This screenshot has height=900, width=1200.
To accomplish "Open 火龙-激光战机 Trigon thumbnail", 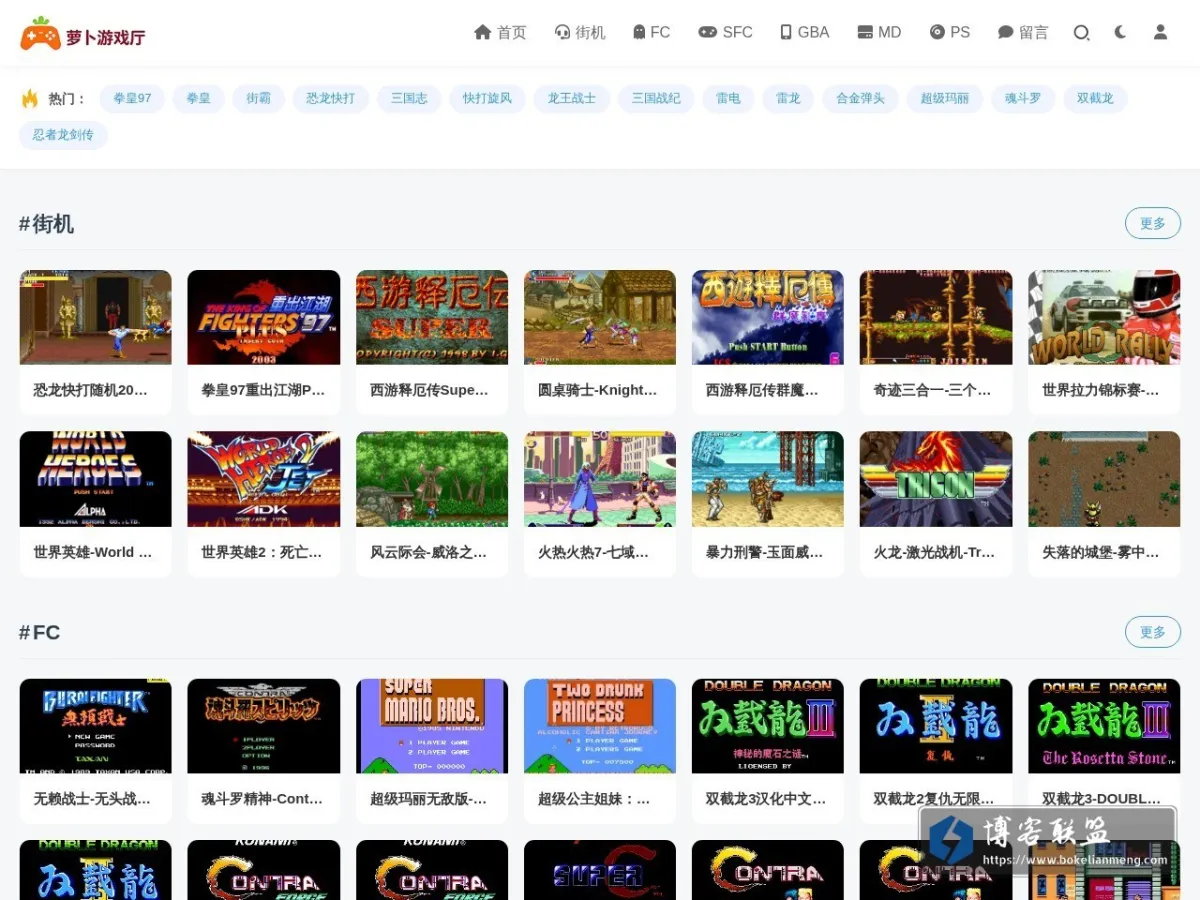I will [936, 479].
